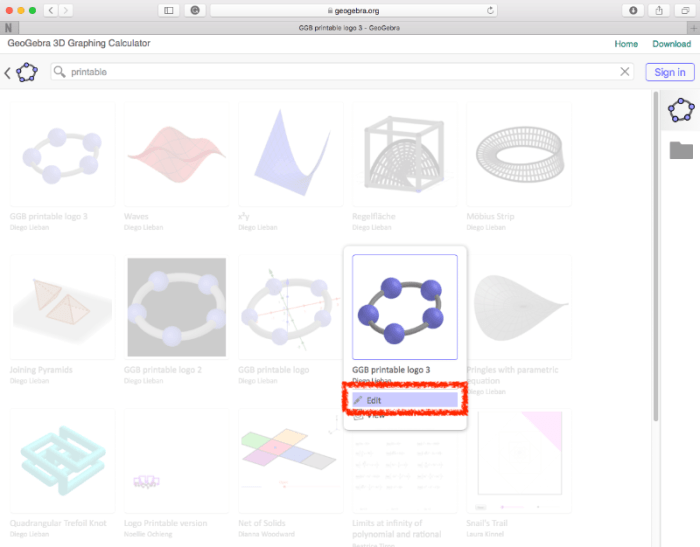Open the Limits at infinity of polynomial thumbnail

coord(404,471)
